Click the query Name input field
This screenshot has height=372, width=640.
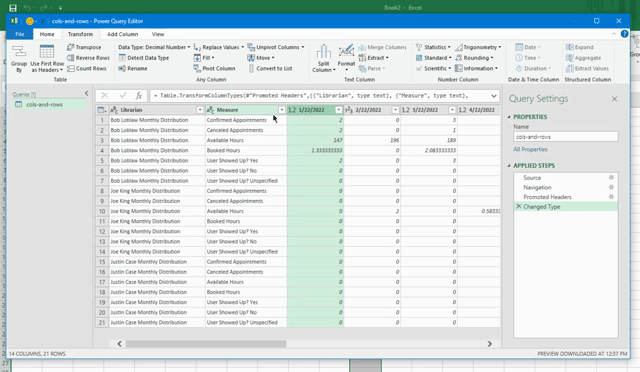coord(566,137)
